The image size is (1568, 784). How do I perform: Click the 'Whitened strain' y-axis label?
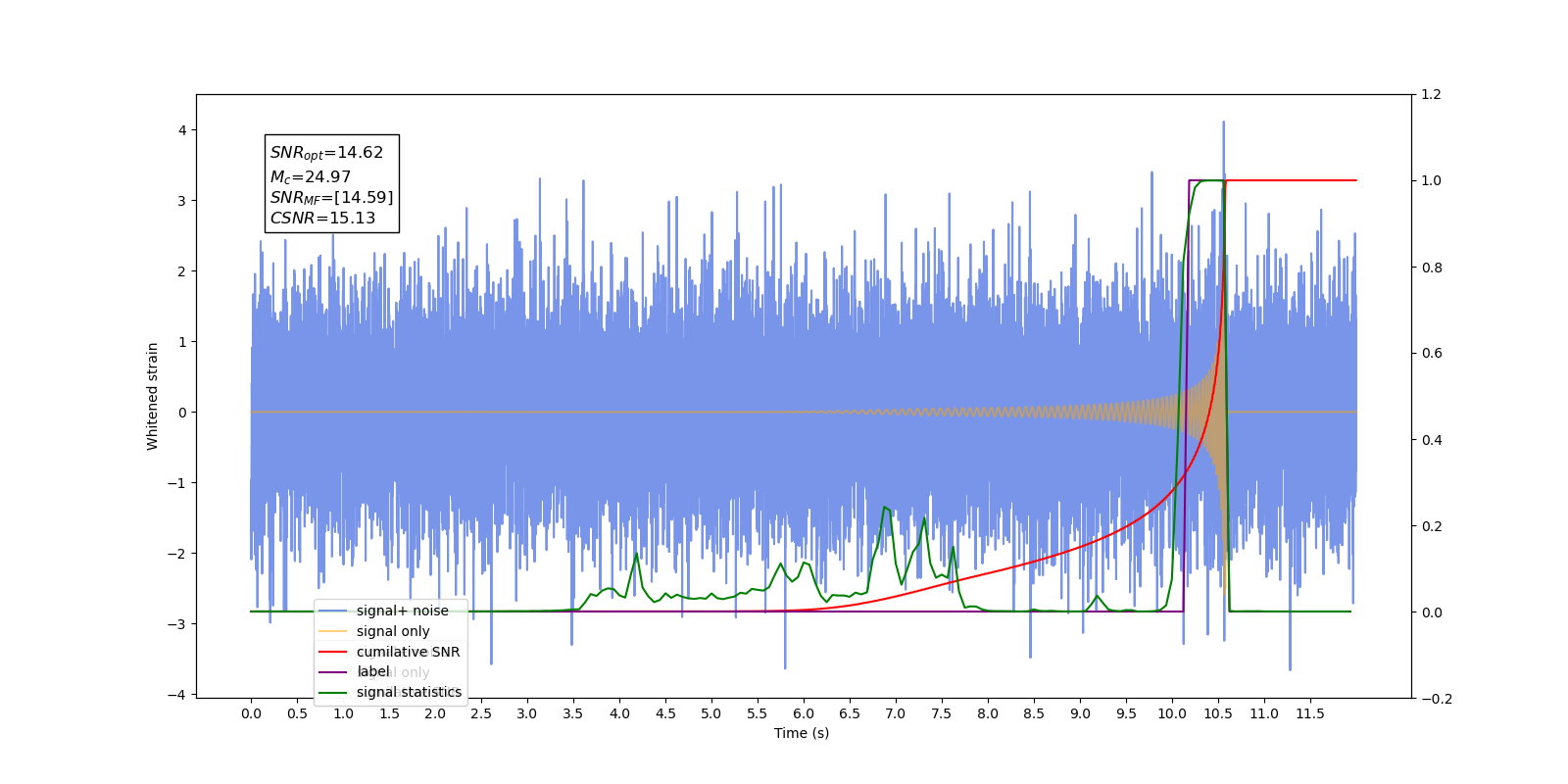click(x=153, y=396)
